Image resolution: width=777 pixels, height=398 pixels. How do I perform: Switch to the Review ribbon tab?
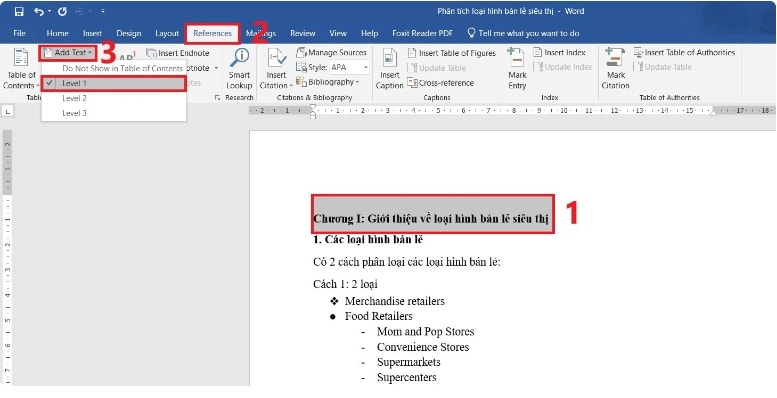(x=303, y=33)
